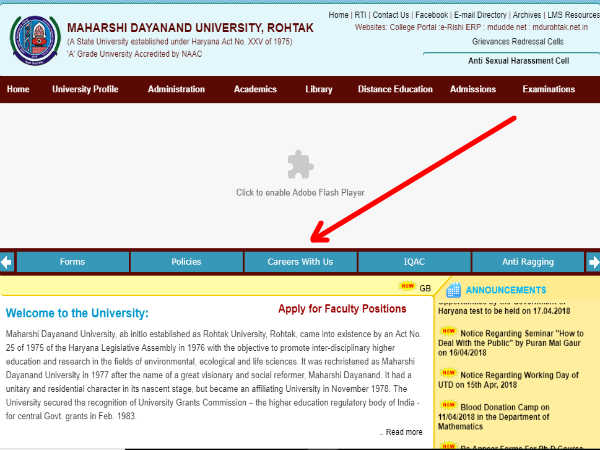Image resolution: width=600 pixels, height=450 pixels.
Task: Open the notice on Puran Mal Gaur seminar
Action: 510,343
